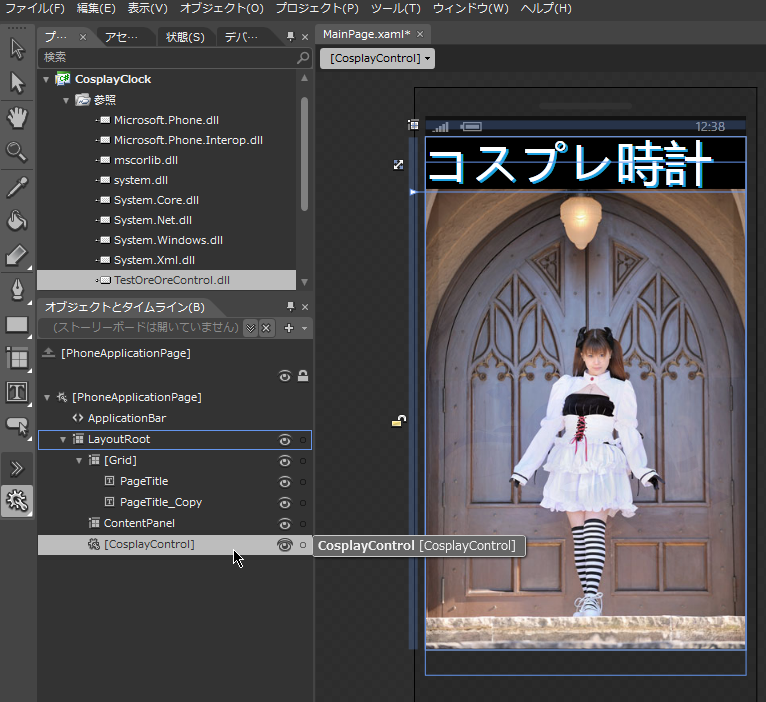Open the オブジェクト(O) menu
The image size is (766, 702).
222,8
